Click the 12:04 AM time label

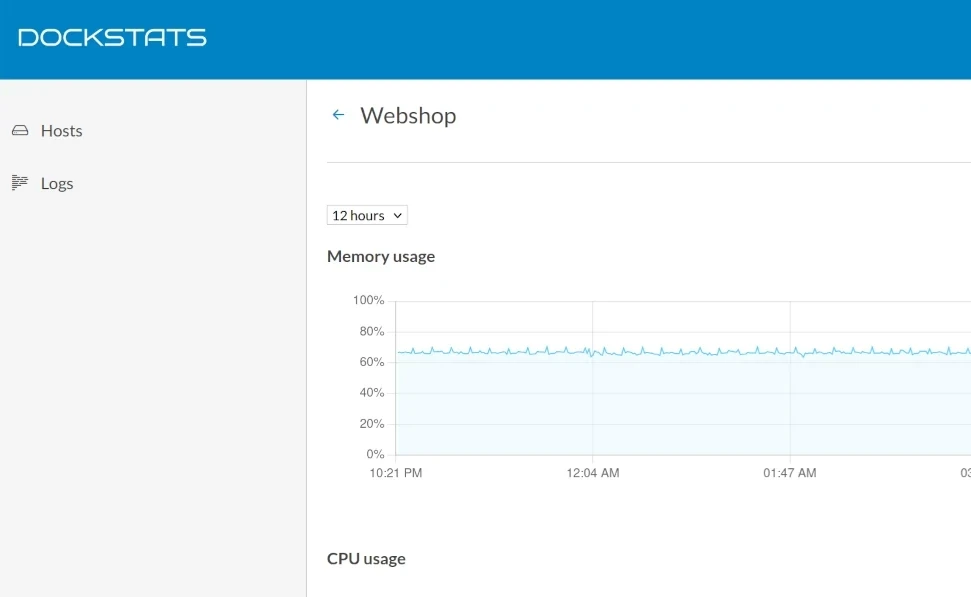point(593,473)
